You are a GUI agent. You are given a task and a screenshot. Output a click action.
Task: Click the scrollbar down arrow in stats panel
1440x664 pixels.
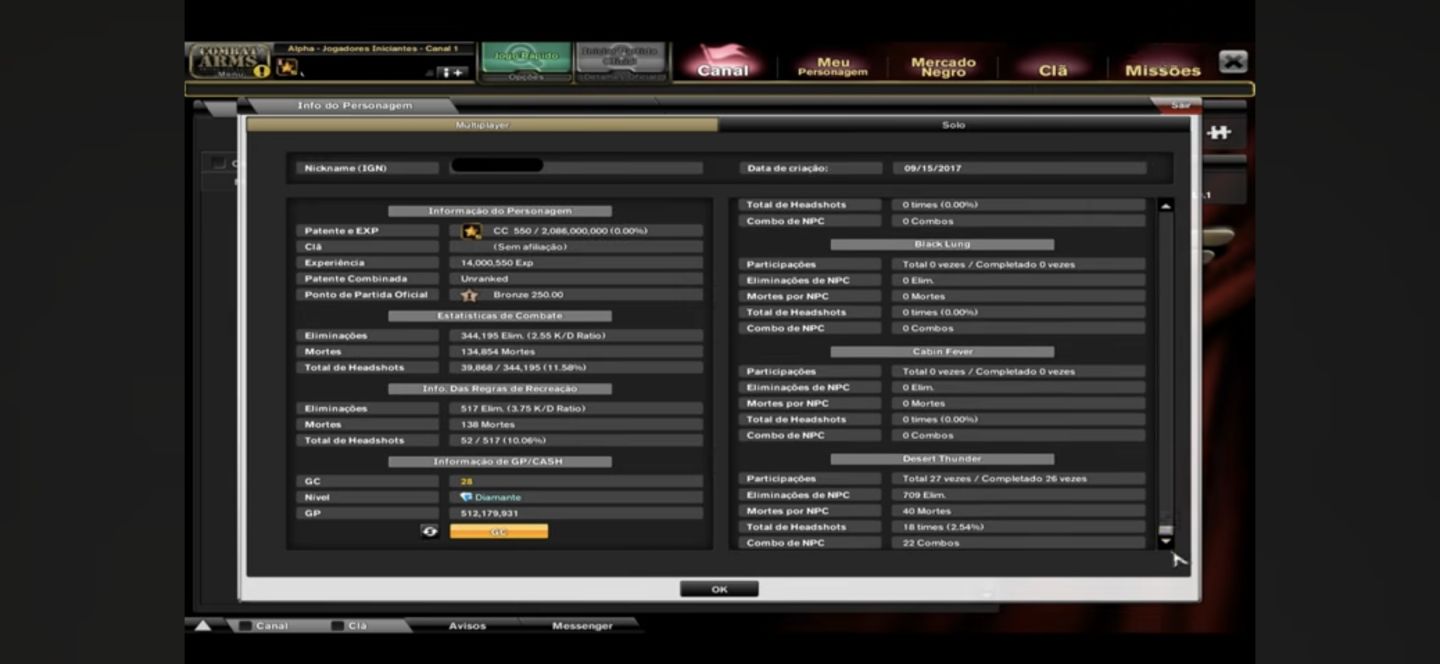1165,542
